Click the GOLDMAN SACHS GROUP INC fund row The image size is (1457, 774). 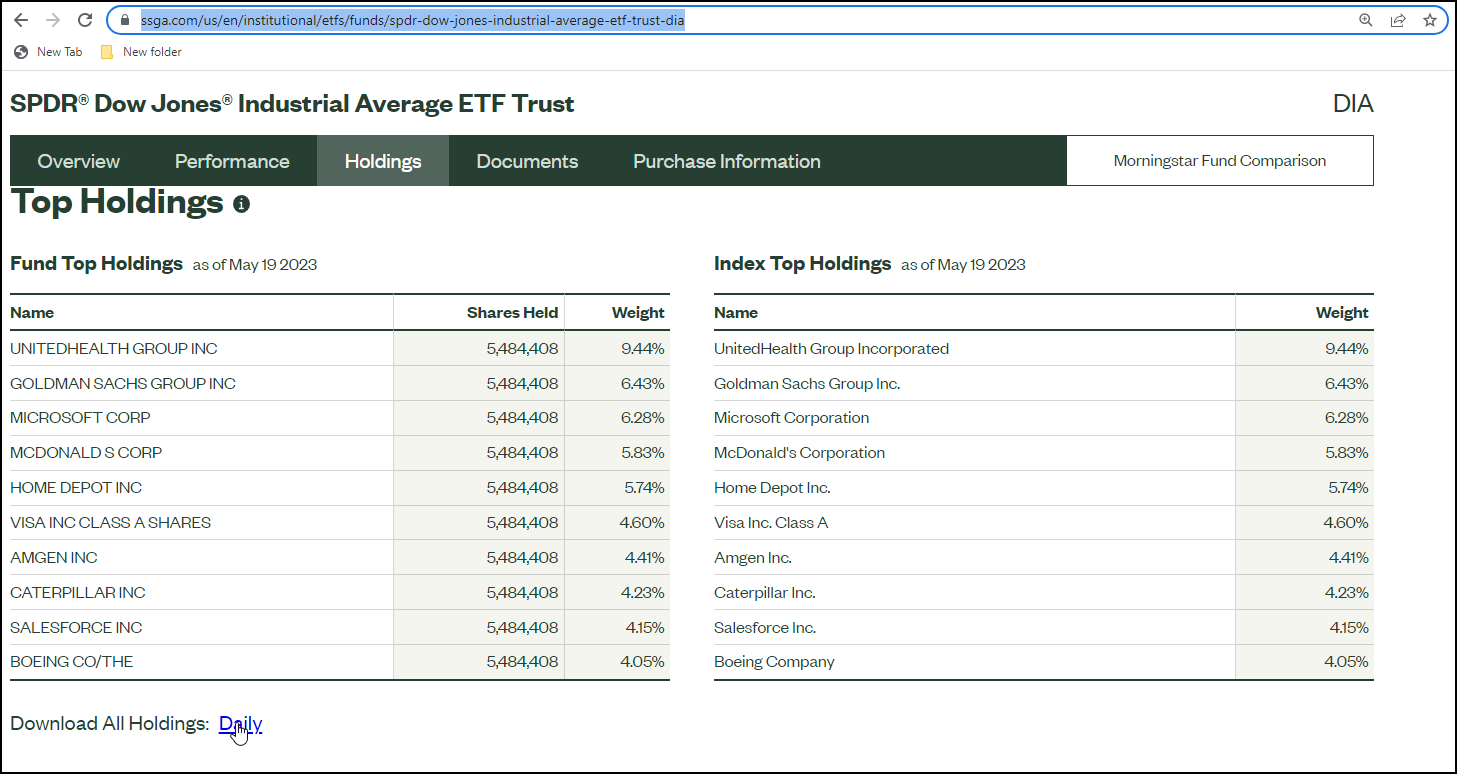(x=340, y=384)
